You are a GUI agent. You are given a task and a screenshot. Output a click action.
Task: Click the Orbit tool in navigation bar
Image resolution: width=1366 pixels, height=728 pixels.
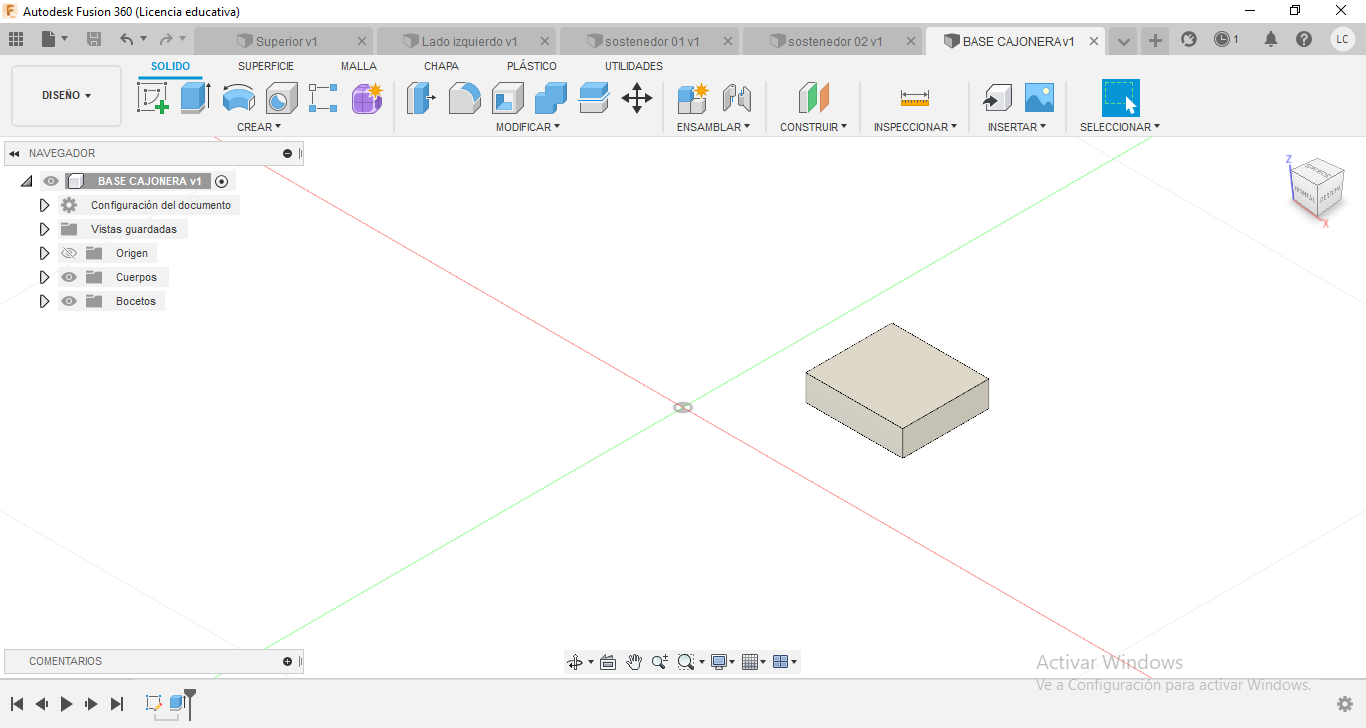575,662
